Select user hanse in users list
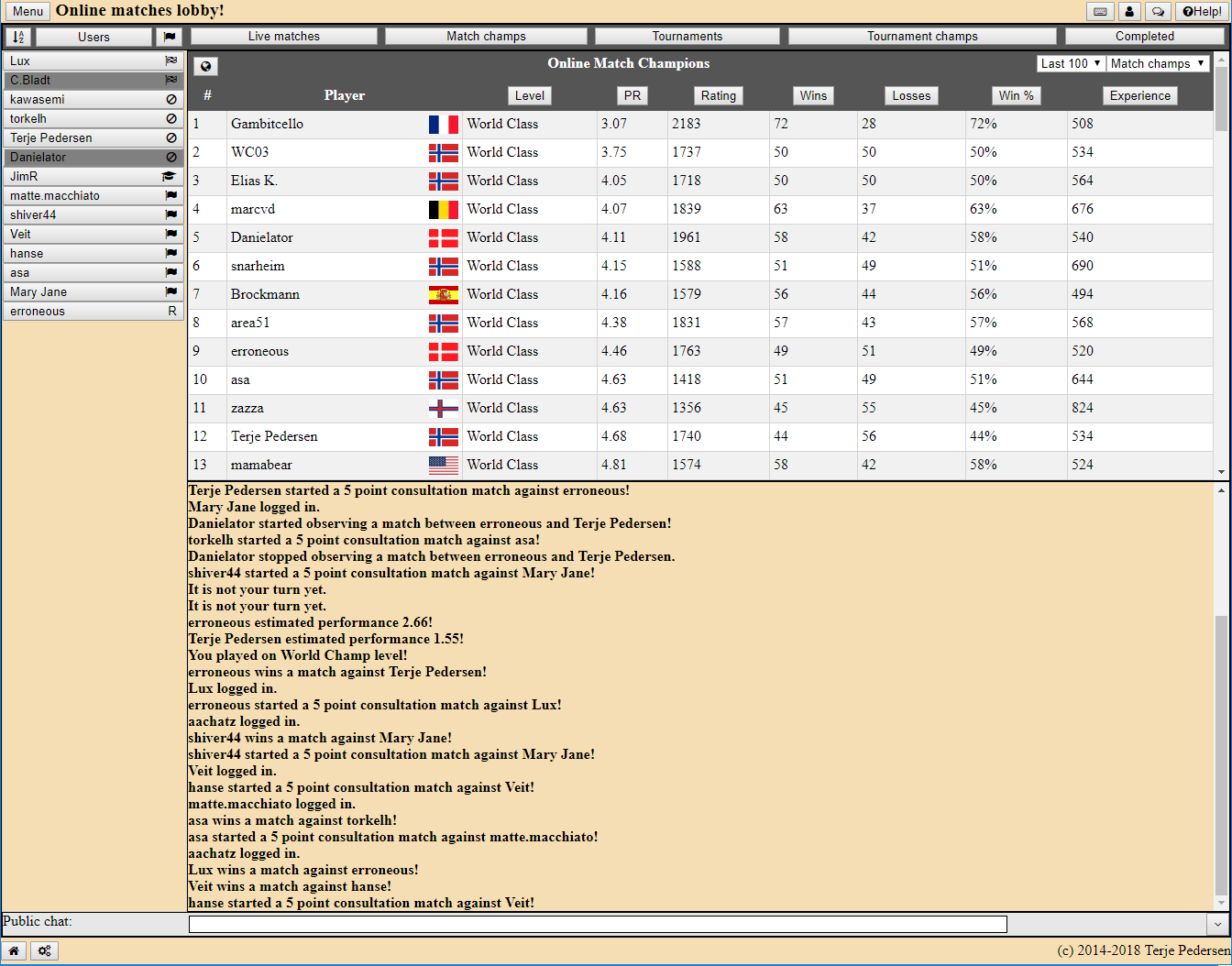 click(x=93, y=253)
